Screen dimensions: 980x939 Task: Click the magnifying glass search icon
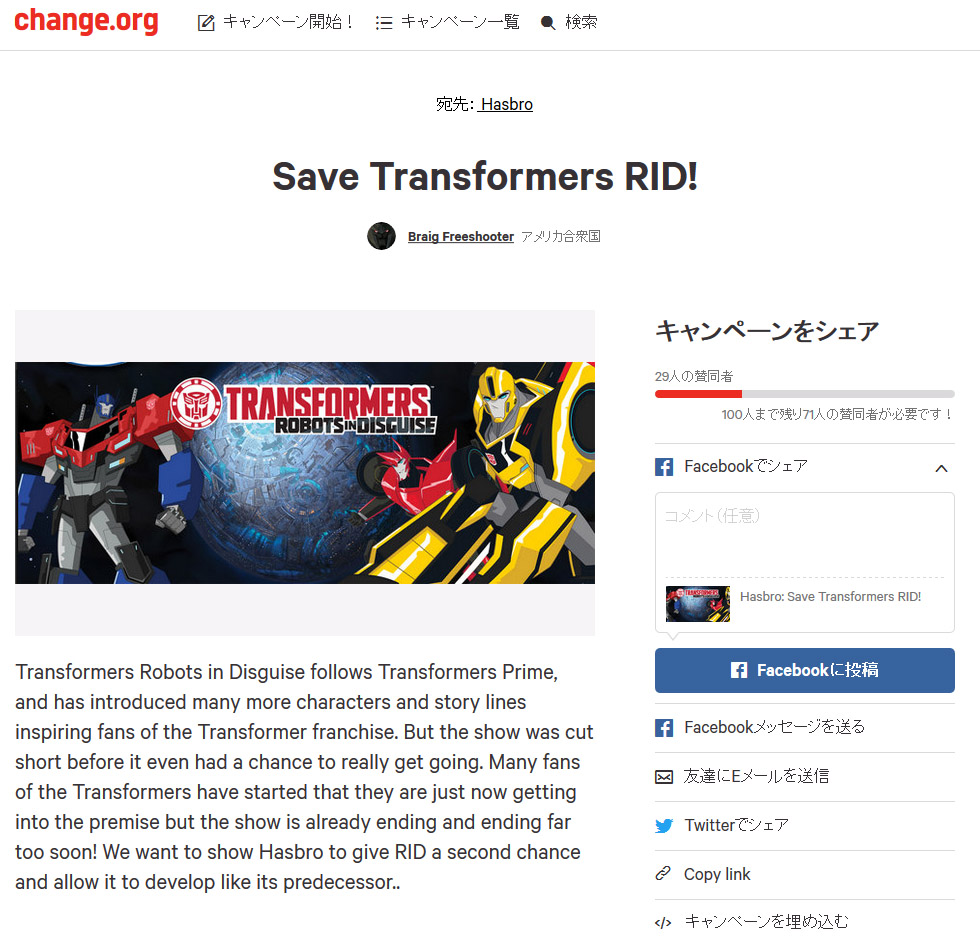pos(548,23)
